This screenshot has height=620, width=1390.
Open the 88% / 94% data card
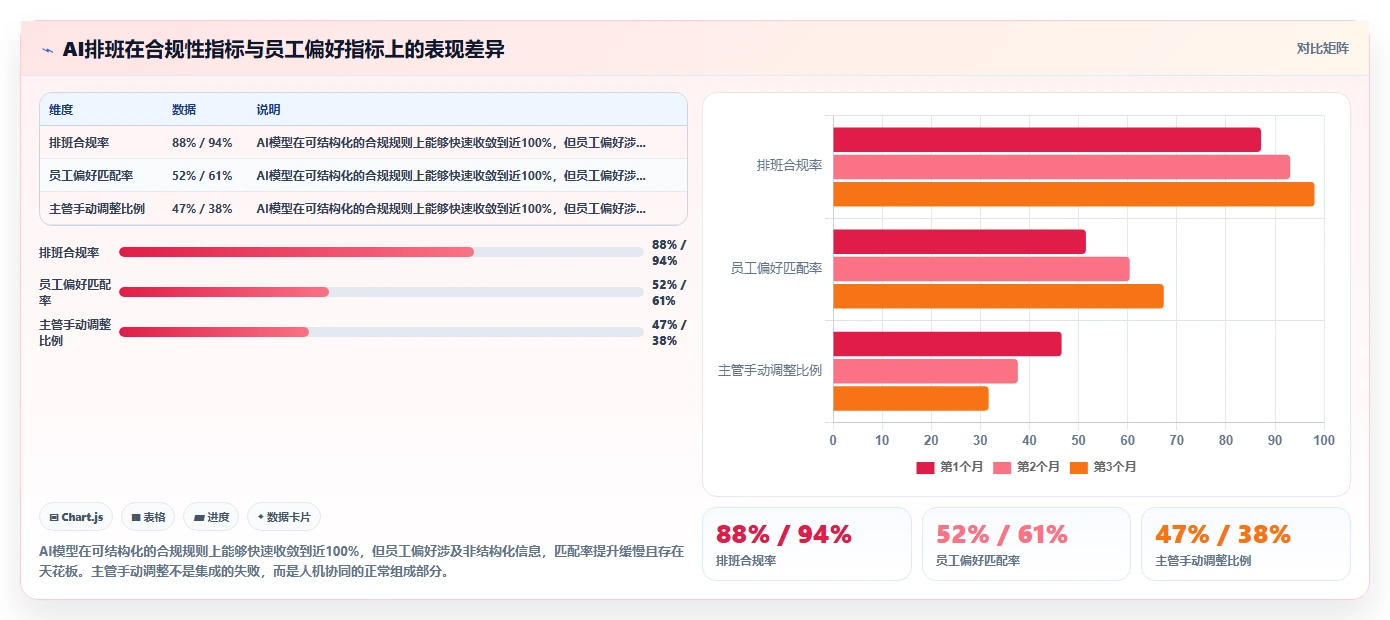(807, 544)
